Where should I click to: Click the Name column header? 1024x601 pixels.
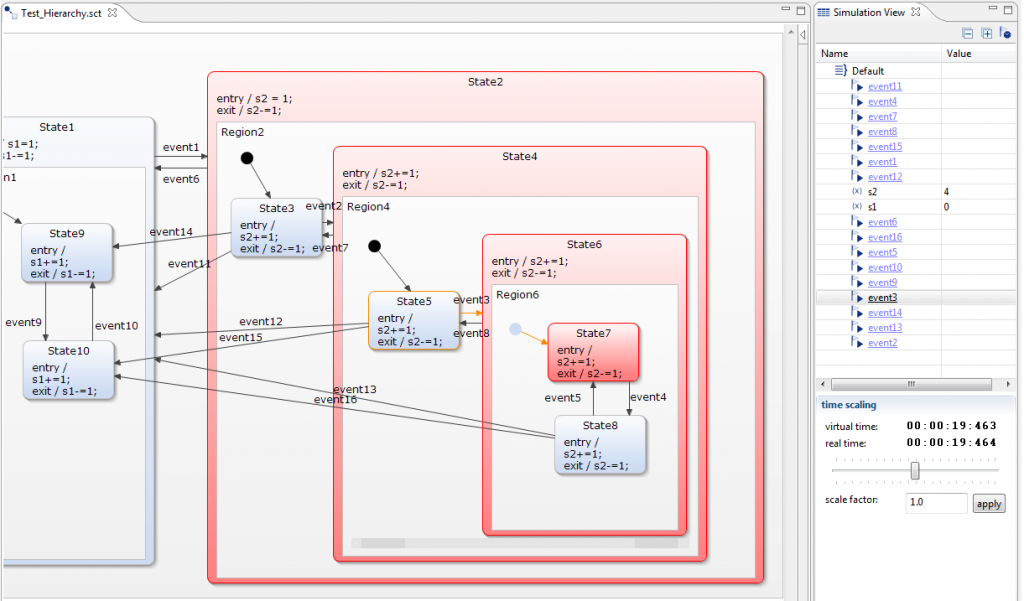pyautogui.click(x=878, y=54)
